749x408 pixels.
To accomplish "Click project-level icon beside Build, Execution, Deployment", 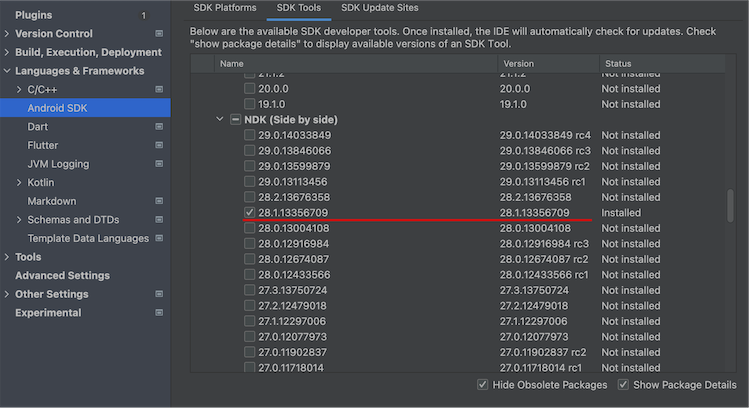I will [159, 52].
